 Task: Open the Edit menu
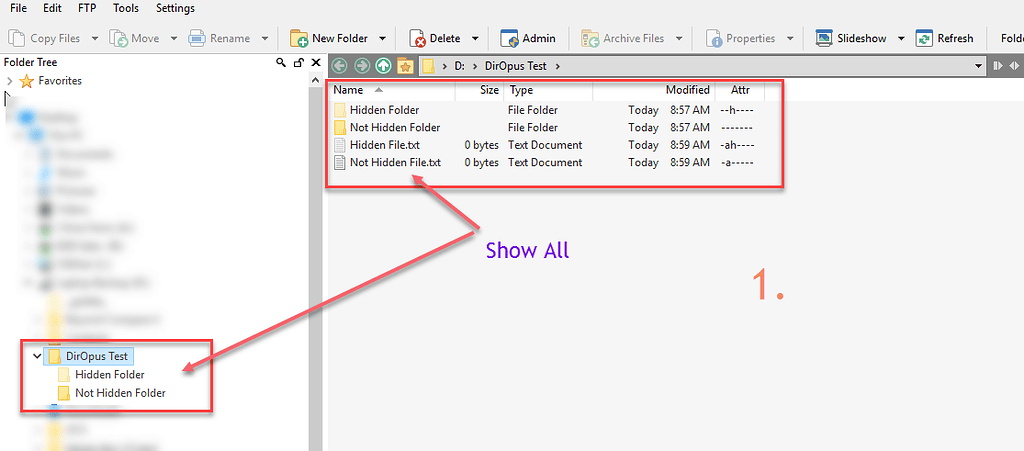[x=52, y=8]
